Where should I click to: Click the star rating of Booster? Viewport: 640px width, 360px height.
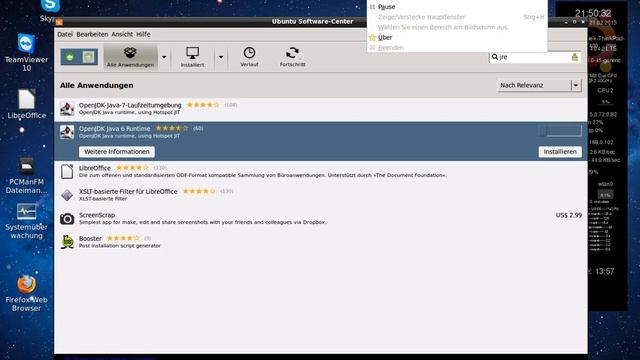pos(123,238)
